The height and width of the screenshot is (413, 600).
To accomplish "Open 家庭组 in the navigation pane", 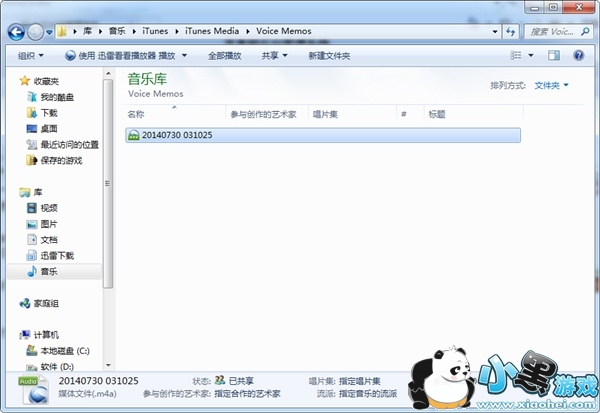I will [46, 304].
